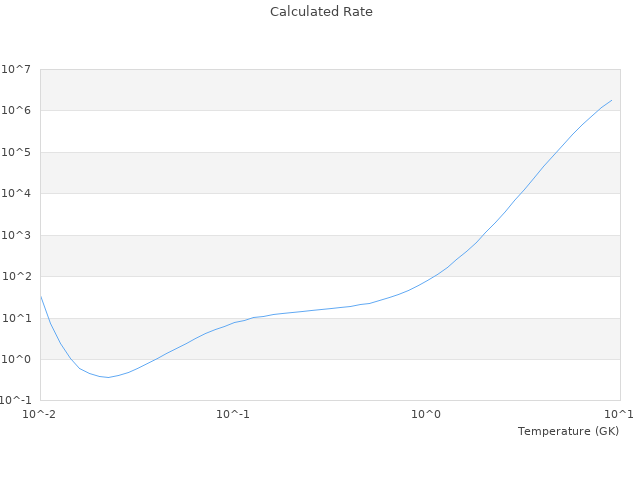
Task: Select the 10^1 y-axis tick label
Action: pyautogui.click(x=16, y=319)
